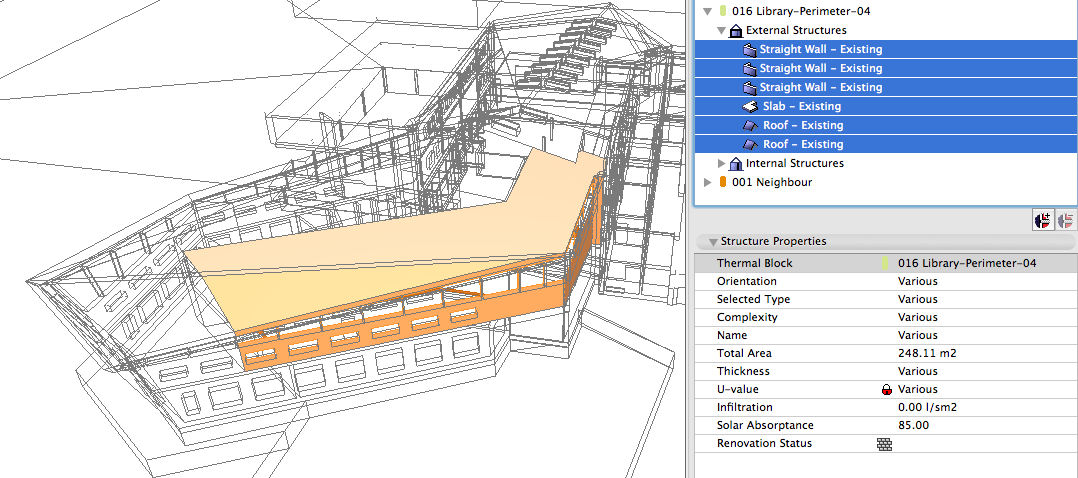
Task: Click the greyed-out right button below tree
Action: click(1065, 220)
